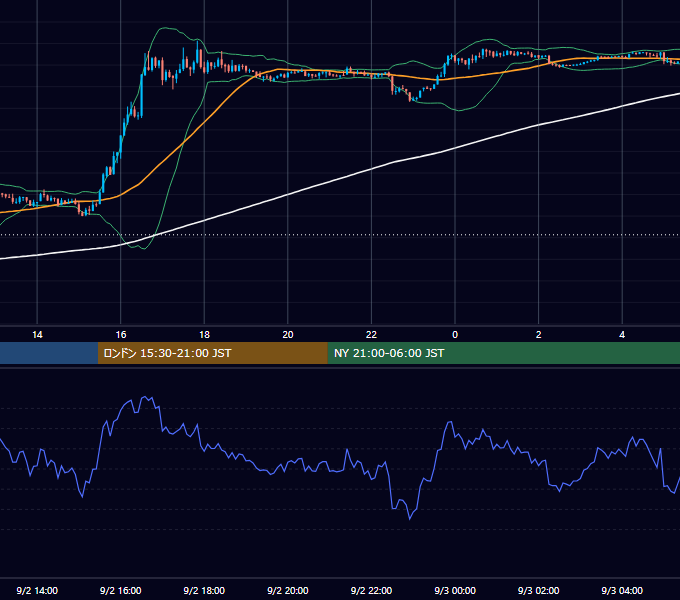Click the 9/2 14:00 time label

pyautogui.click(x=37, y=590)
